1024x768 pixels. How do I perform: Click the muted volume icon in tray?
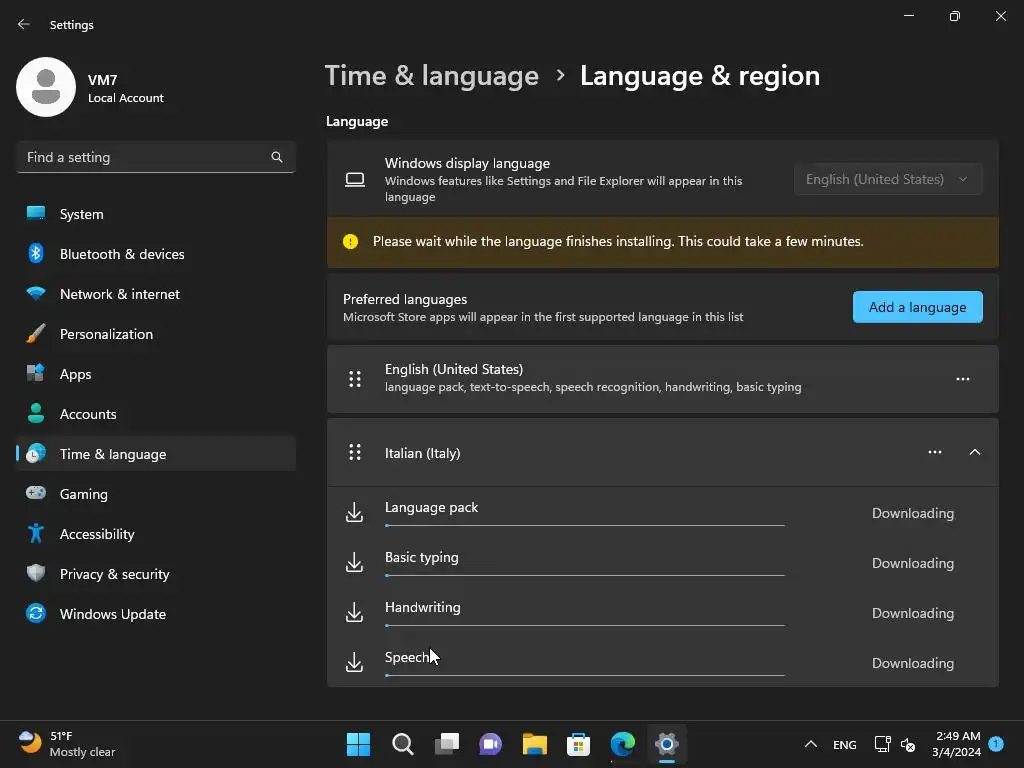click(908, 744)
